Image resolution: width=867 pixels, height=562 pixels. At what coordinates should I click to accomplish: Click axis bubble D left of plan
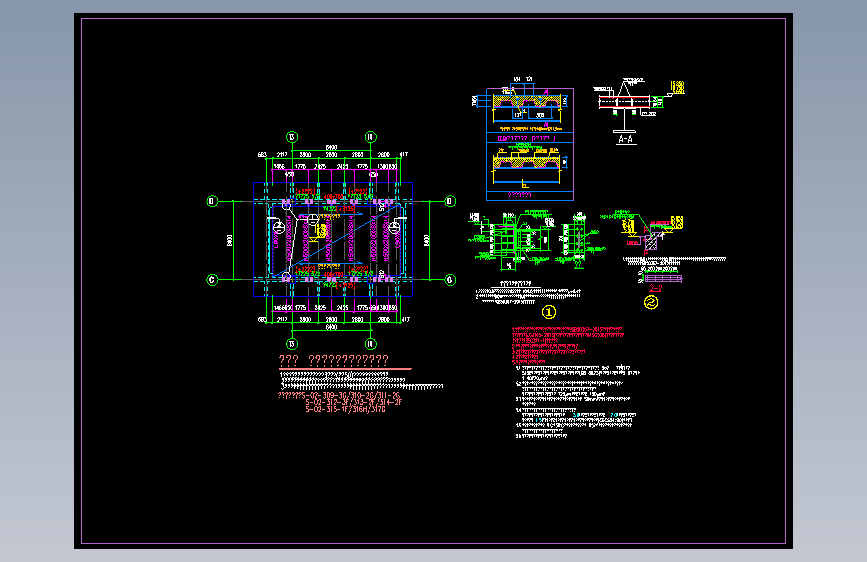click(x=212, y=201)
